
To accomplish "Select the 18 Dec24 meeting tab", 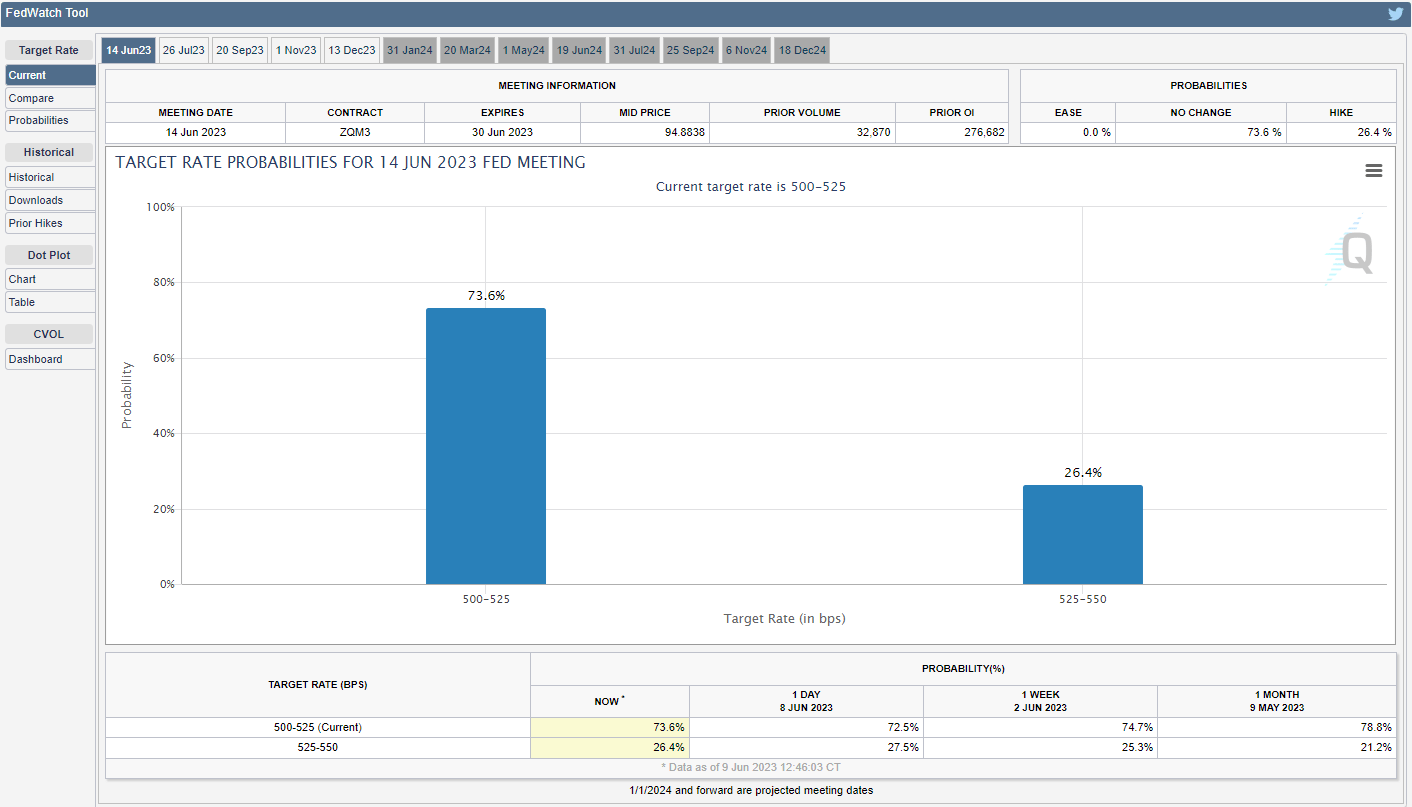I will [x=802, y=50].
